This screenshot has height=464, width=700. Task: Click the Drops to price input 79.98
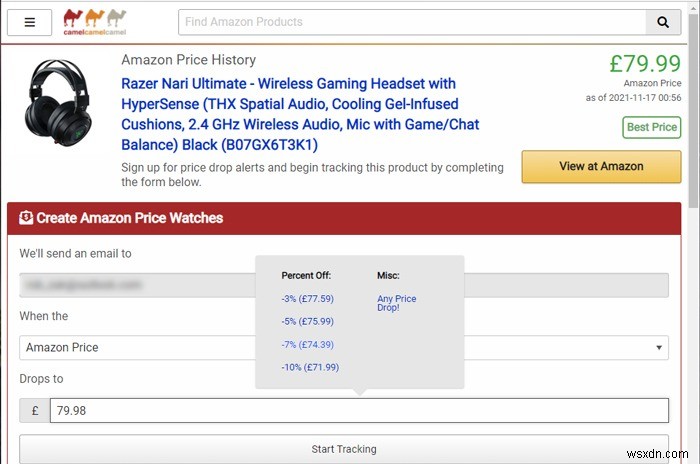pos(359,410)
